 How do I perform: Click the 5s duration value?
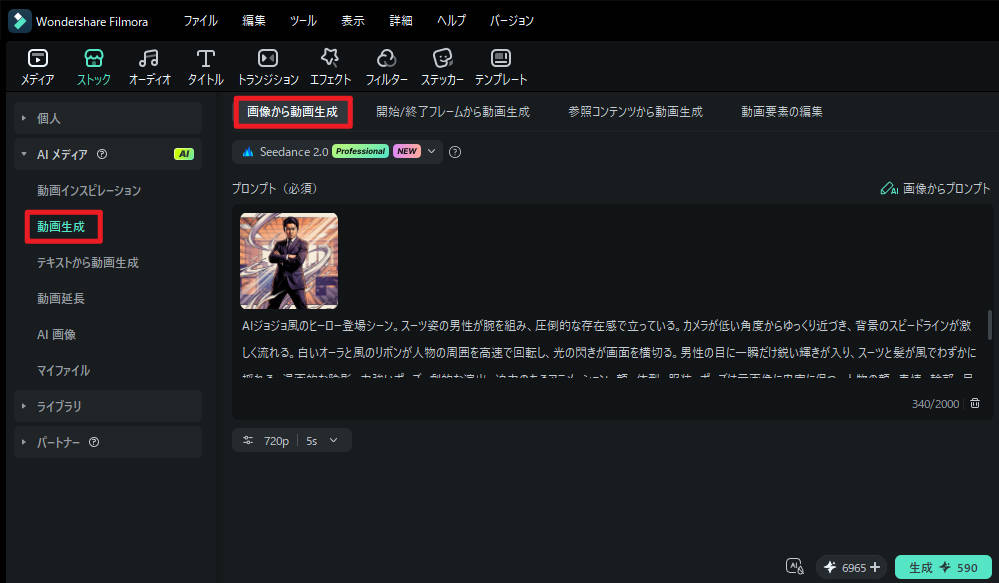[312, 441]
